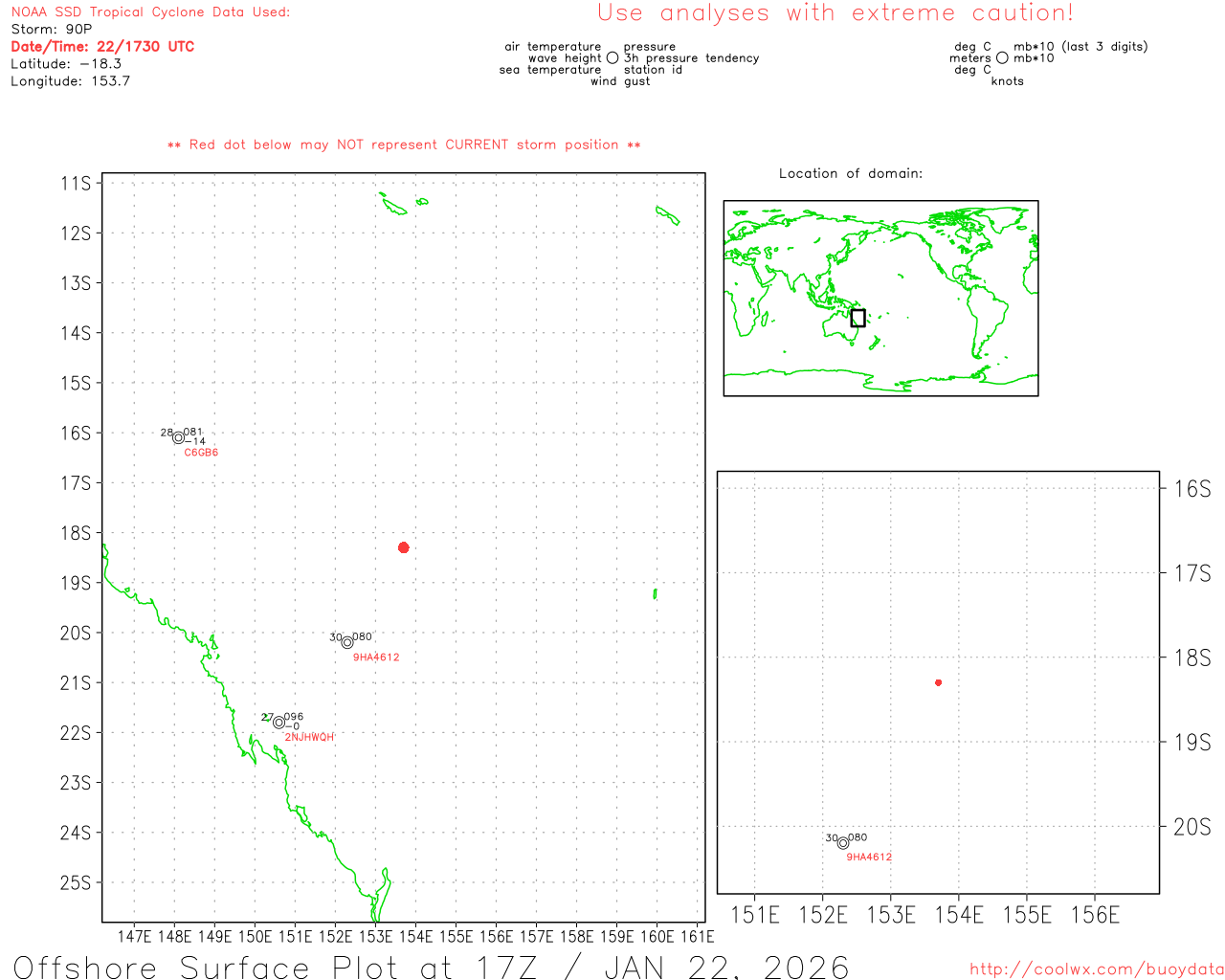Click the 154E longitude label under inset map

[959, 915]
